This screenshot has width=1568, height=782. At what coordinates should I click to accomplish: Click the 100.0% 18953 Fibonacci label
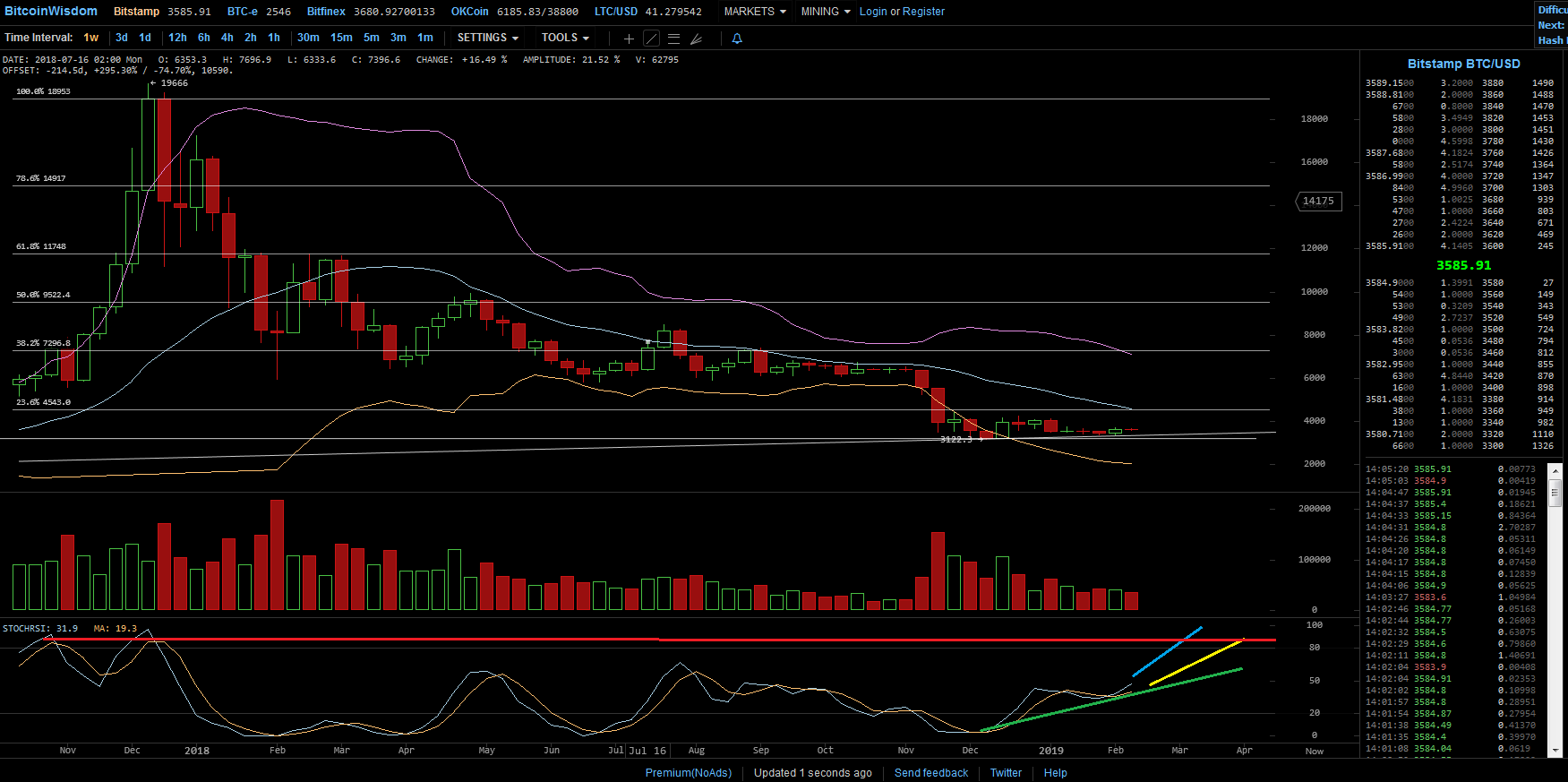point(43,91)
